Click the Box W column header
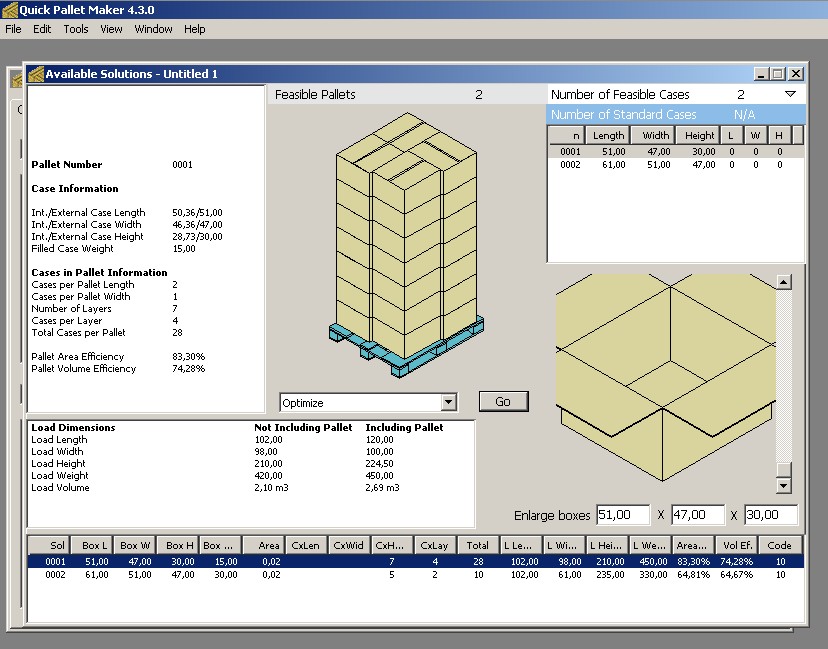The height and width of the screenshot is (649, 828). 134,545
